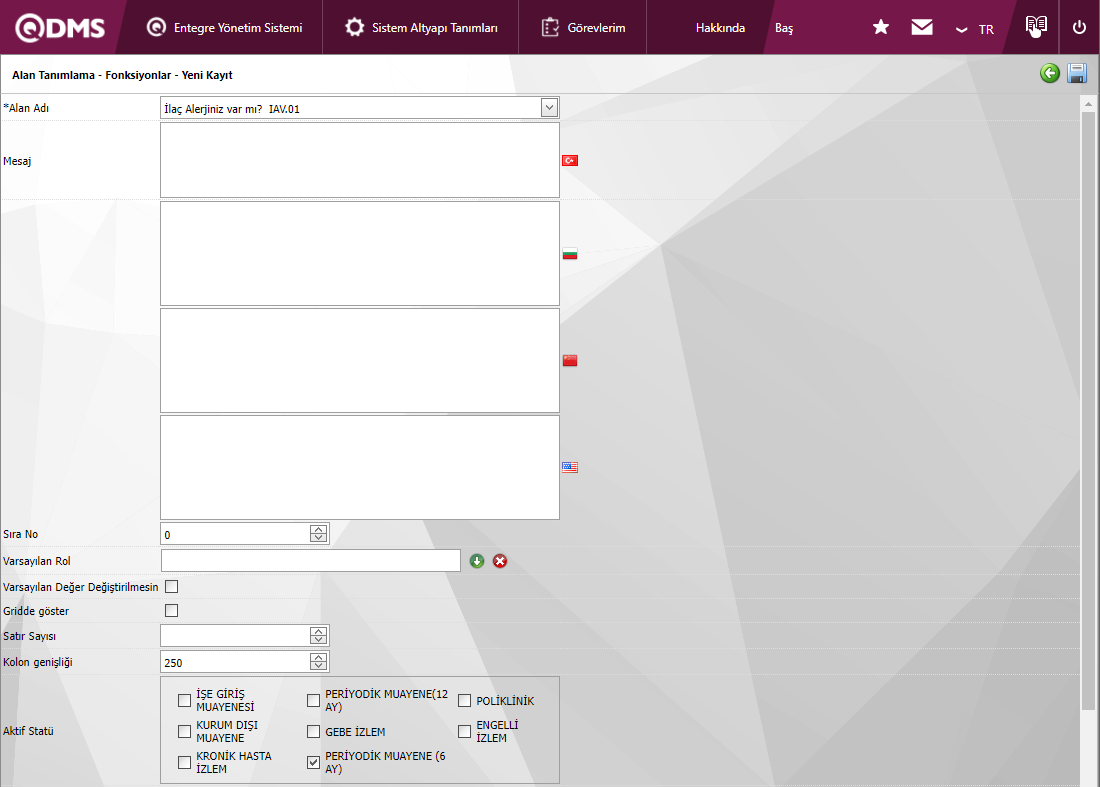
Task: Click the Görevlerim clipboard icon
Action: [550, 27]
